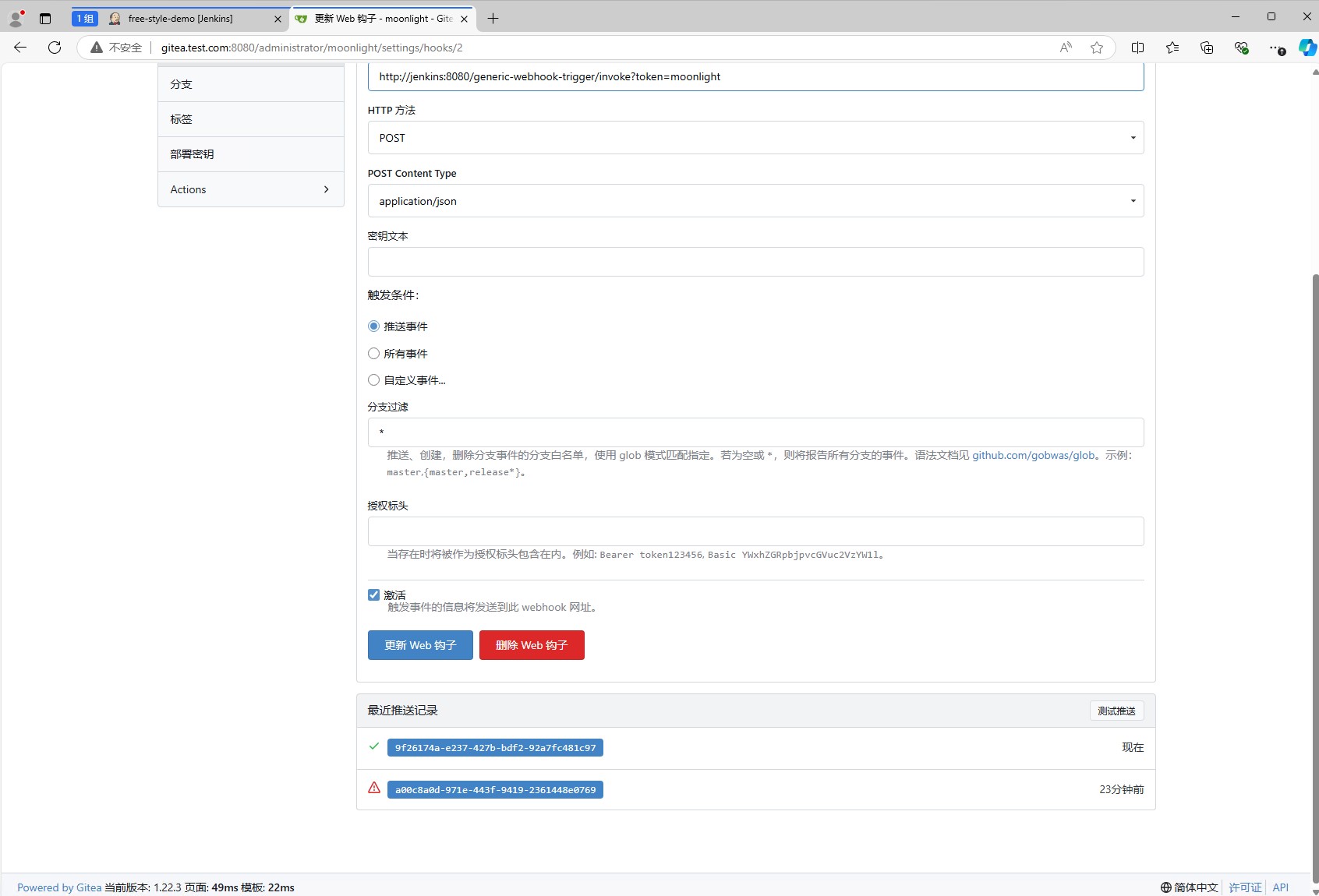Open the favorites list icon

coord(1172,48)
